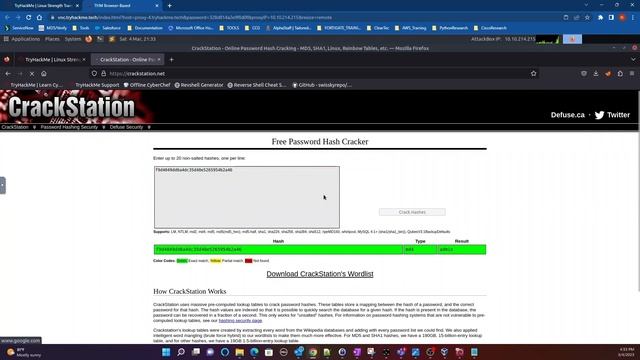Image resolution: width=640 pixels, height=360 pixels.
Task: Click inside the hash input text area
Action: 247,197
